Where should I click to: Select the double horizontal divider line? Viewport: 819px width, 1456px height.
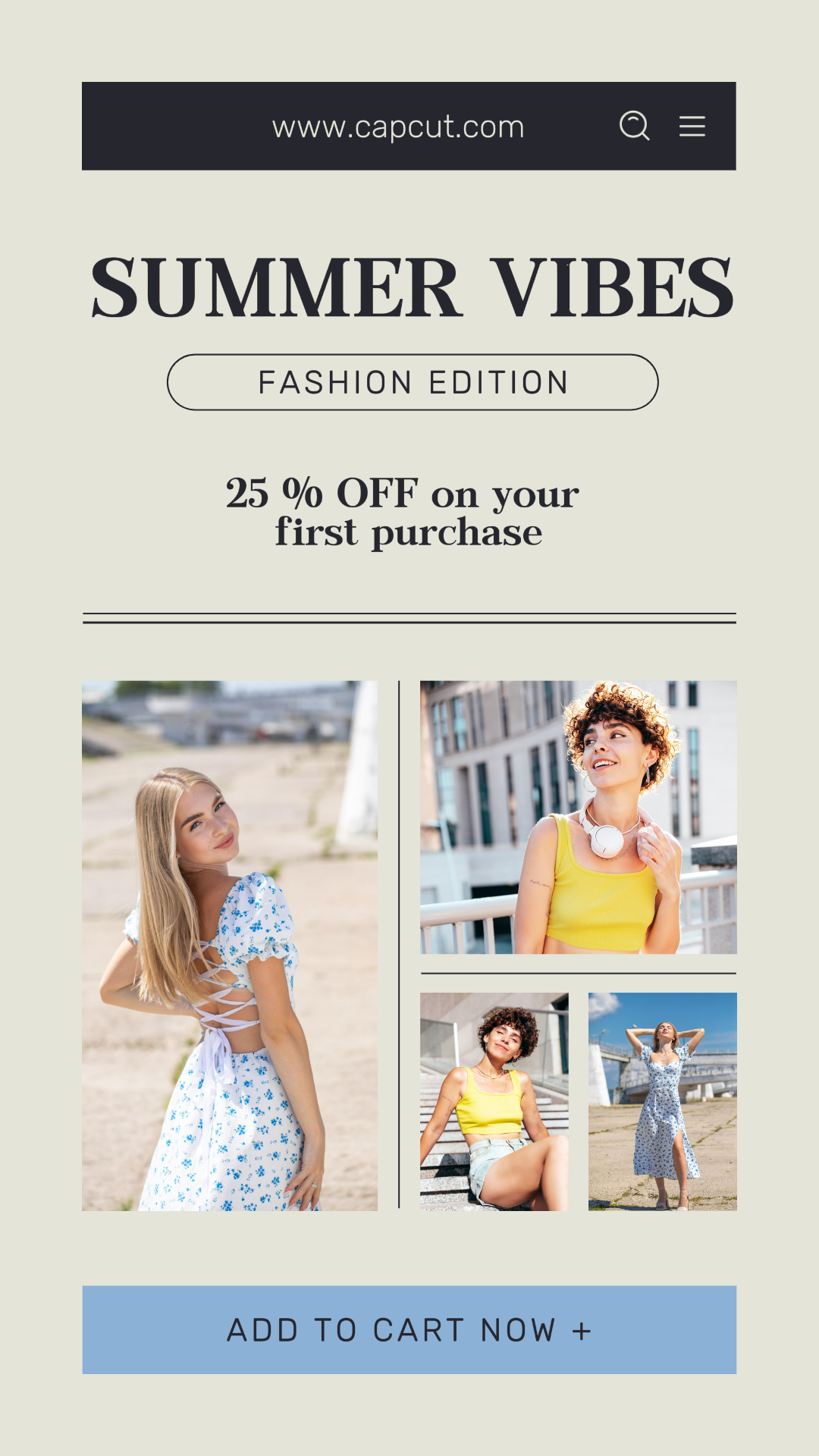point(409,618)
